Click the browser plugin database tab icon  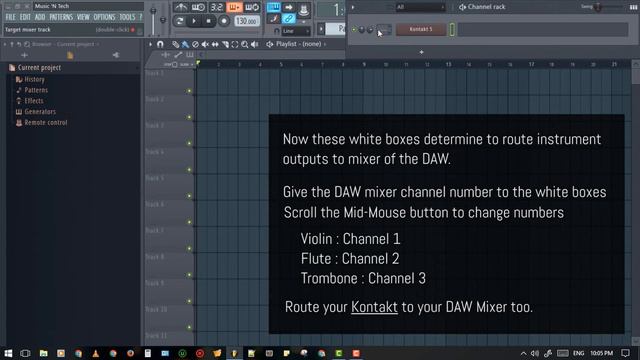(116, 55)
